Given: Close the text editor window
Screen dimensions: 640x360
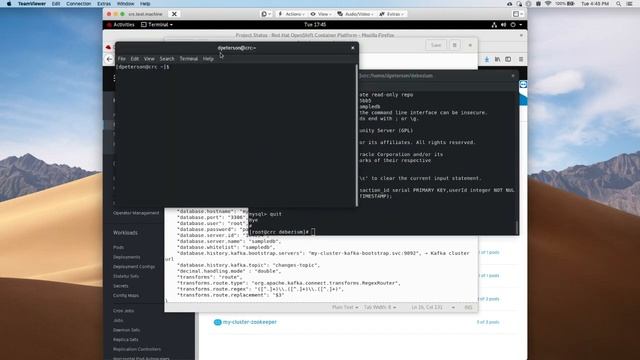Looking at the screenshot, I should pos(470,45).
